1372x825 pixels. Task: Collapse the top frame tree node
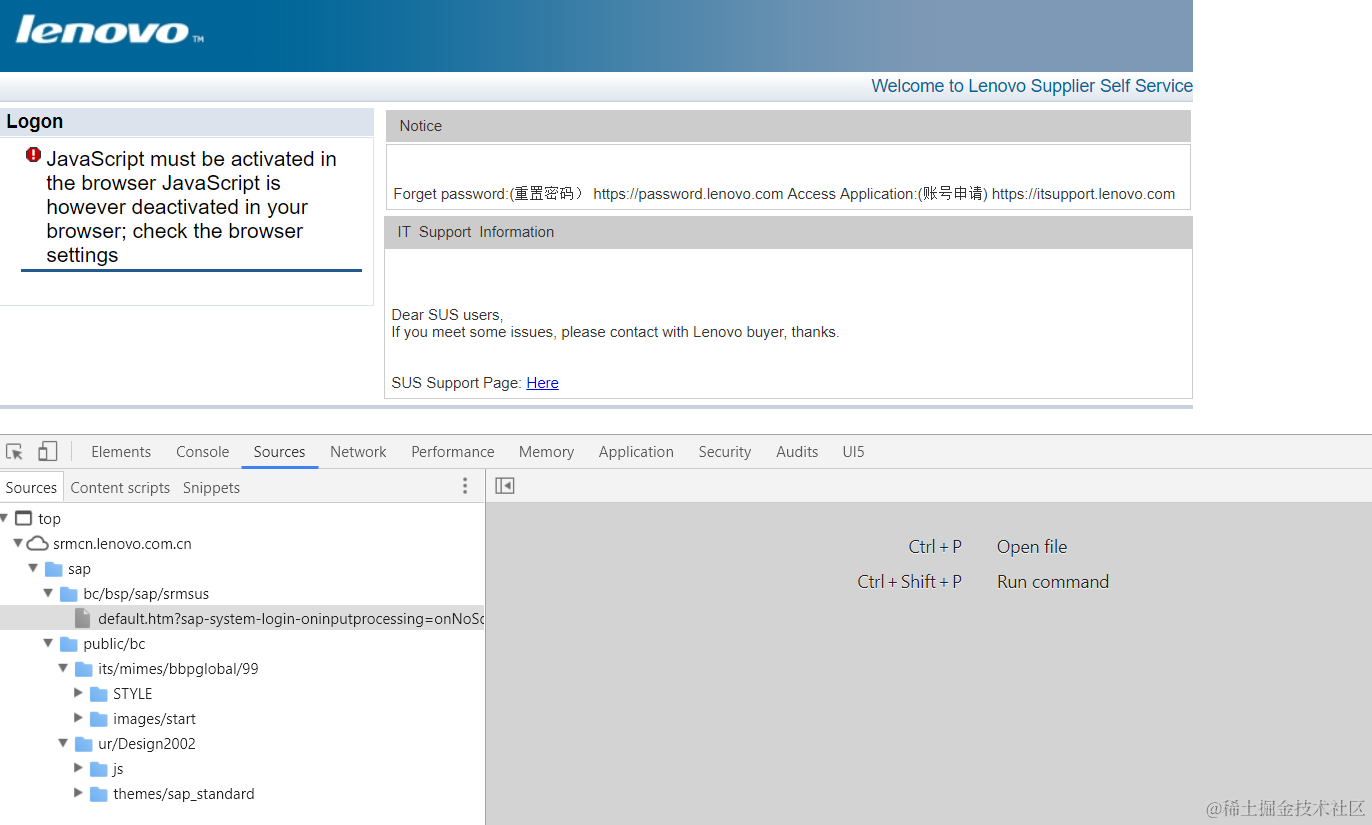click(x=5, y=518)
